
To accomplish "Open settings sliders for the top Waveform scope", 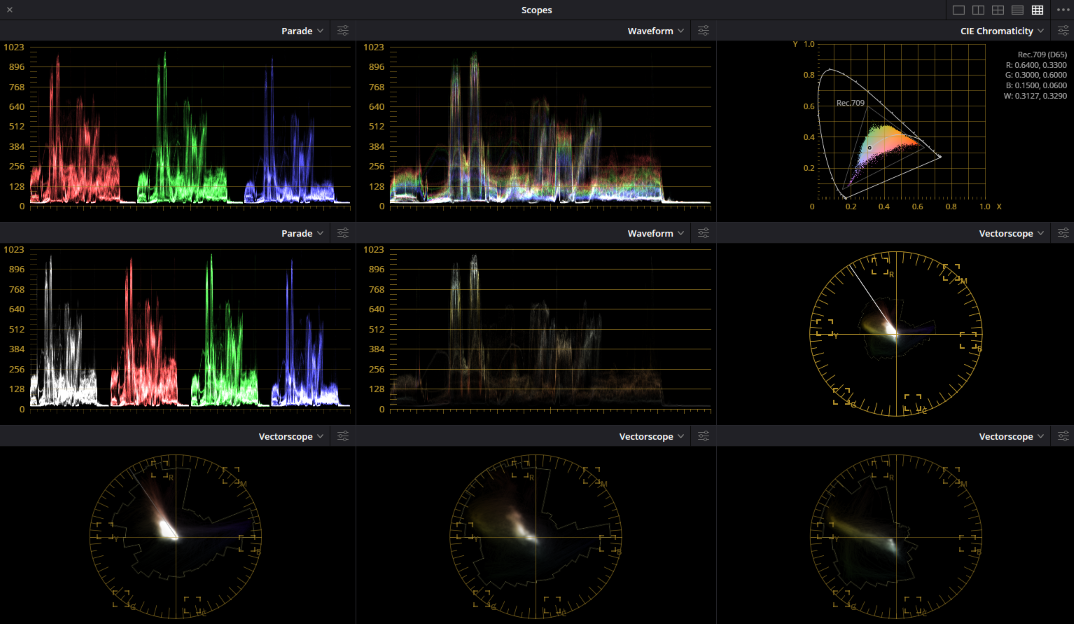I will [703, 30].
